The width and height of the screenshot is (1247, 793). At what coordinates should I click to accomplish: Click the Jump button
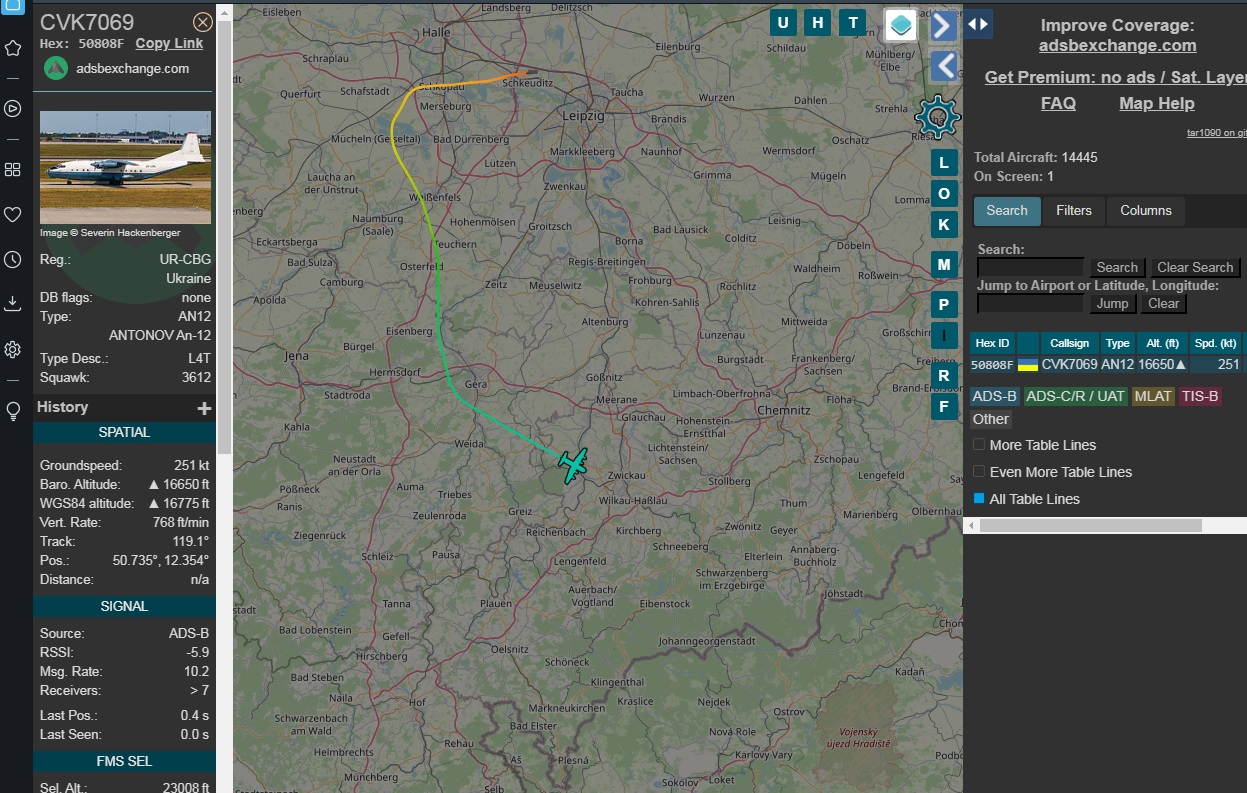(1112, 304)
